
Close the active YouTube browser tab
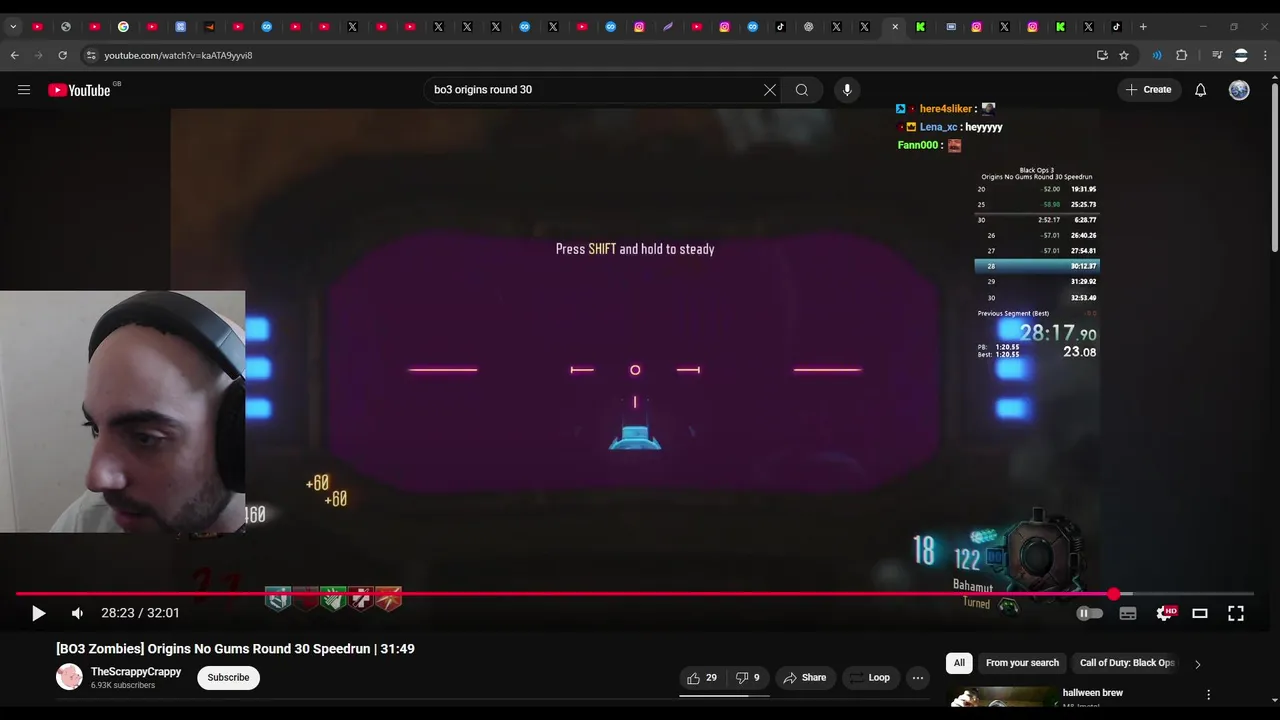click(x=895, y=27)
